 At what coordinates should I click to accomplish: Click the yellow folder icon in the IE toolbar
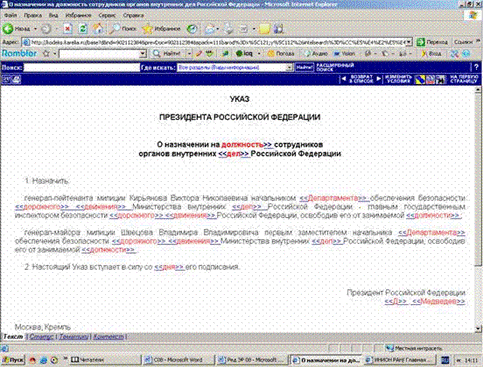(265, 29)
